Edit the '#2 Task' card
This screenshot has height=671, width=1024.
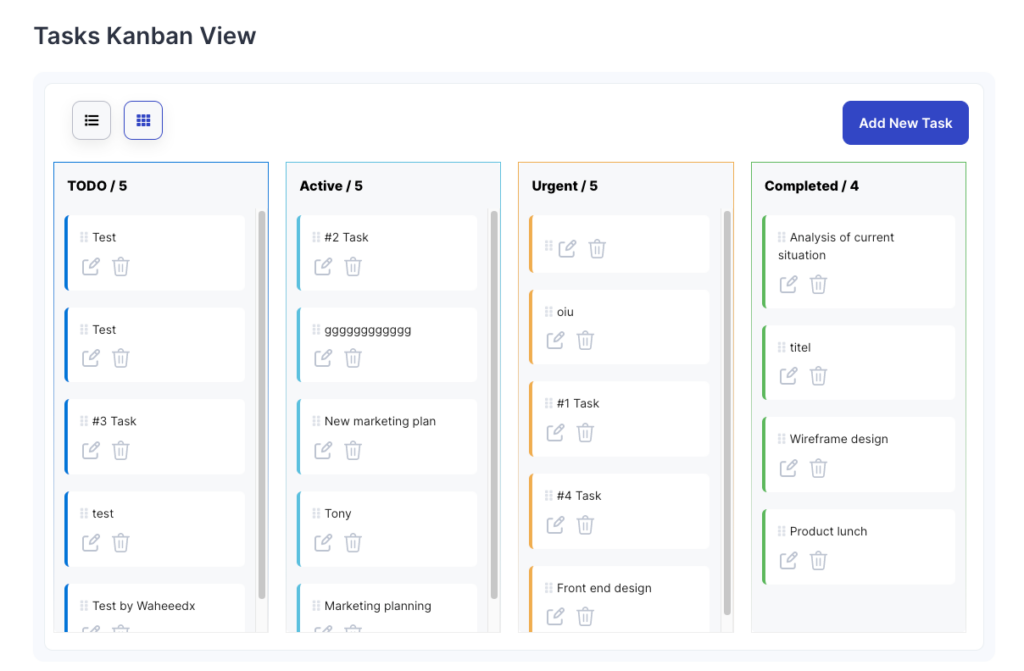(323, 267)
